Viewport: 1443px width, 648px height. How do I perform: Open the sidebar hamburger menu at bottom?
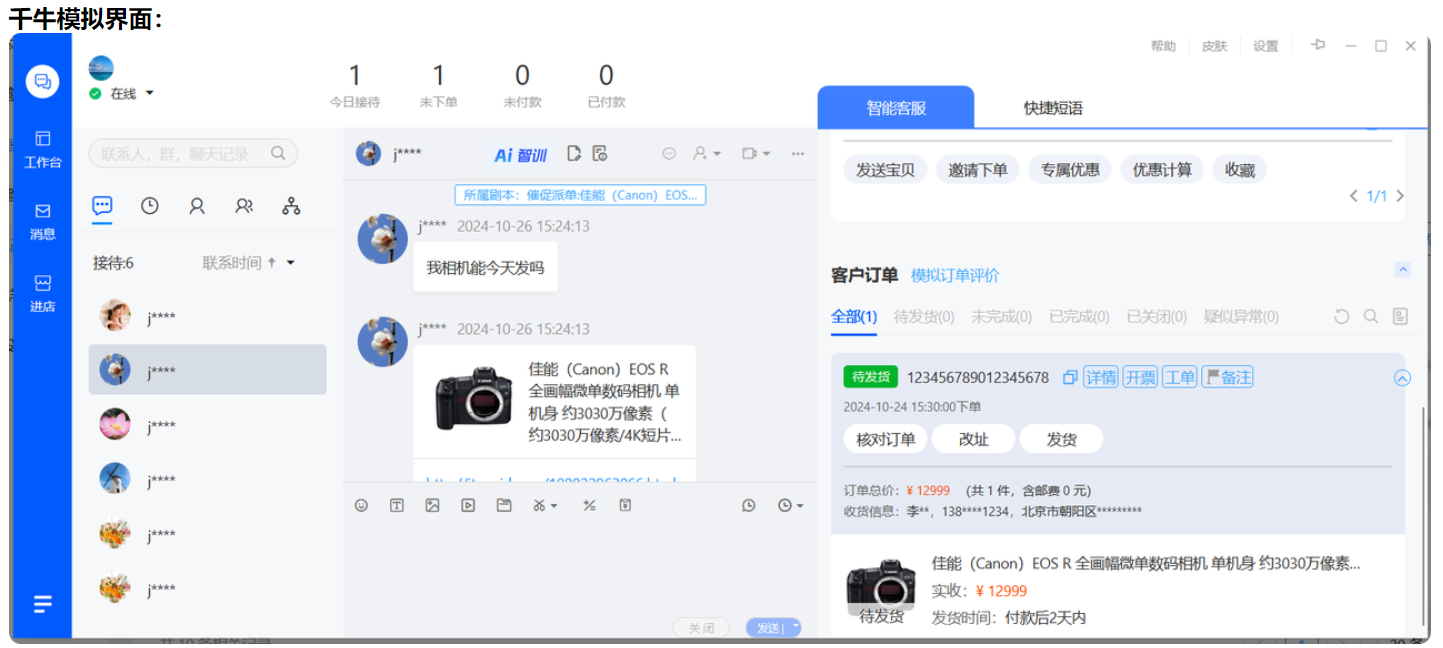[x=42, y=604]
